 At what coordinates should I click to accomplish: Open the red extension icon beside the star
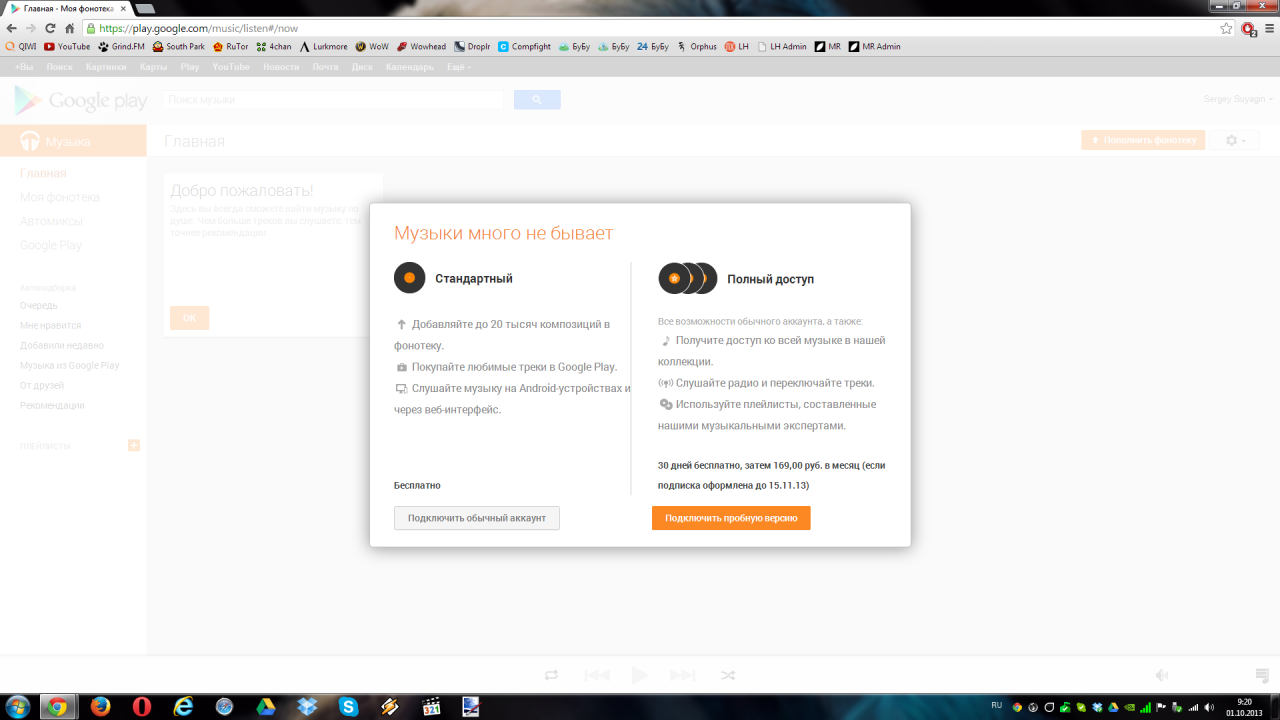(x=1248, y=29)
